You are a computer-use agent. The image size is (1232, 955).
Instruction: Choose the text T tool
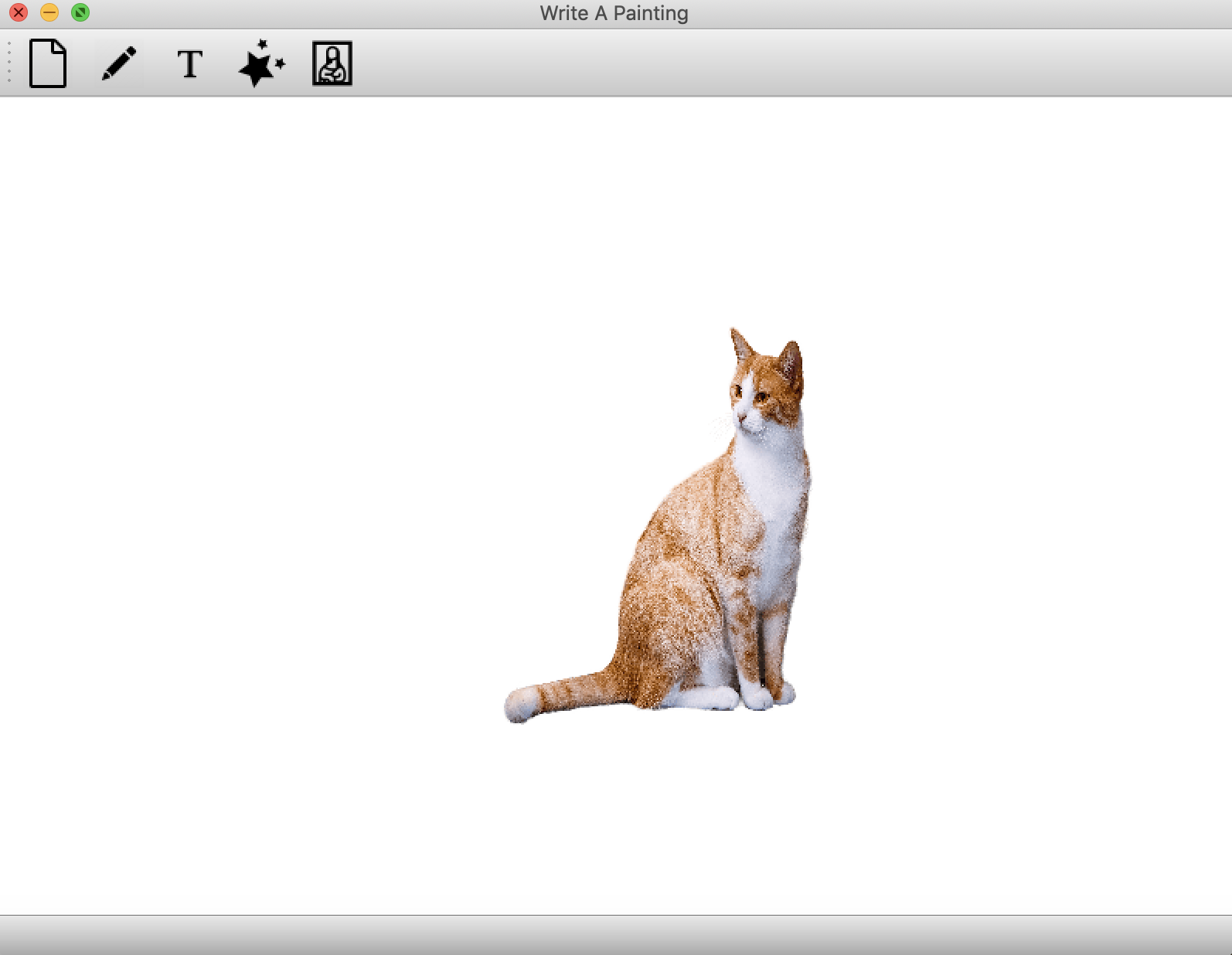[x=190, y=64]
